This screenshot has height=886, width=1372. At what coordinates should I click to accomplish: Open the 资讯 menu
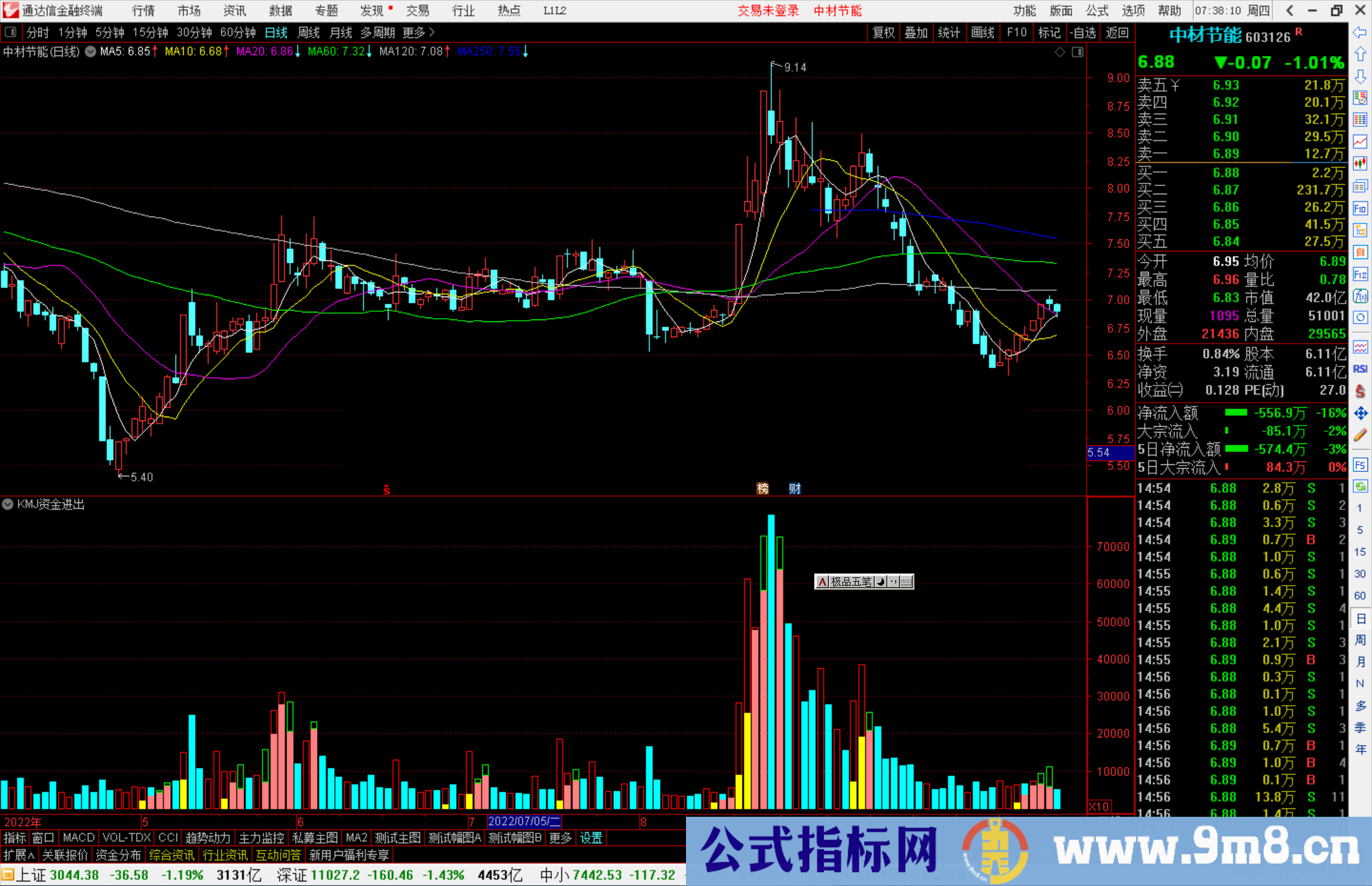pos(234,11)
